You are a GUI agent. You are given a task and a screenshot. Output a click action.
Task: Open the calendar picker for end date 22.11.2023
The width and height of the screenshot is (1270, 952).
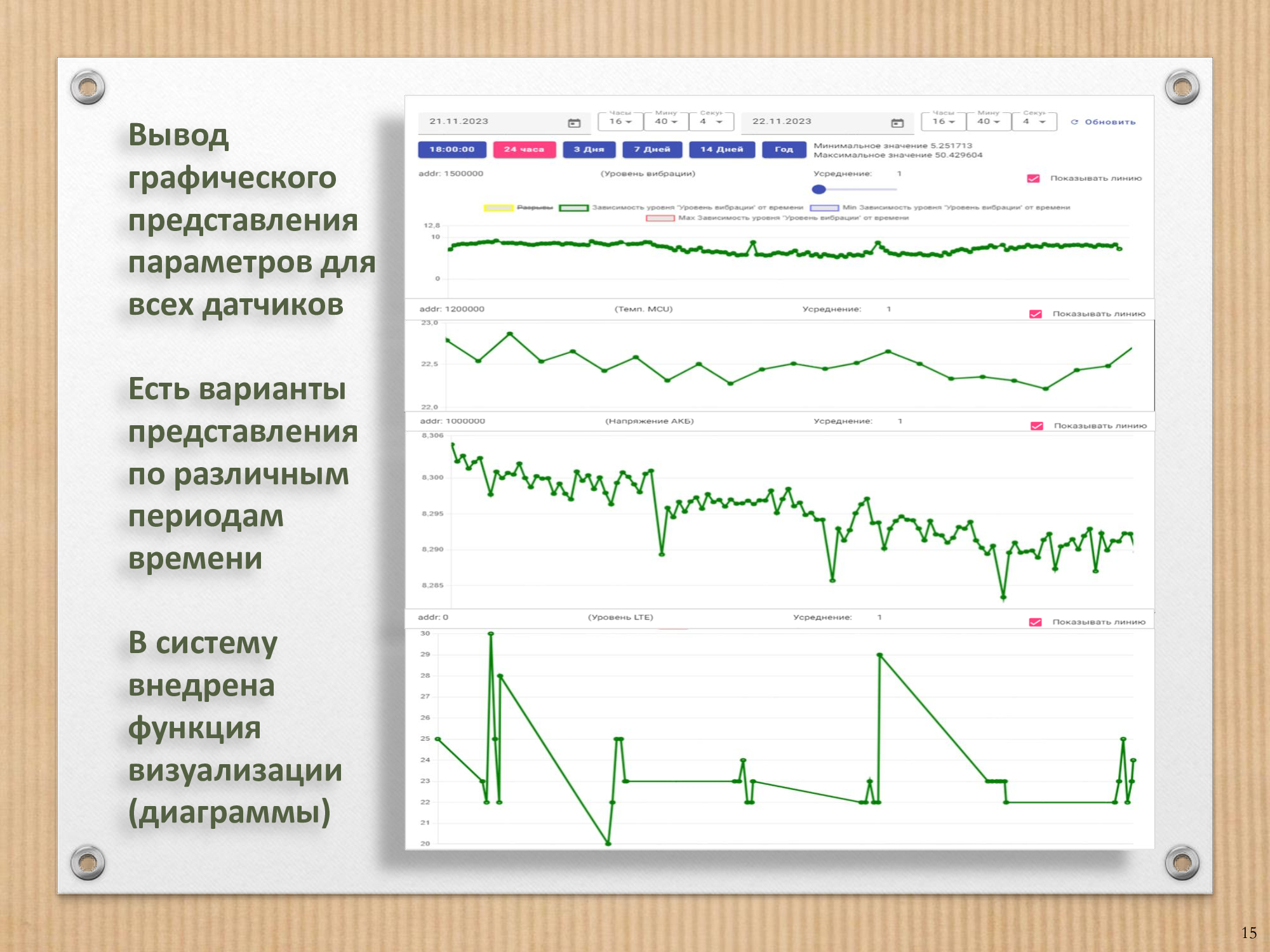pos(897,122)
